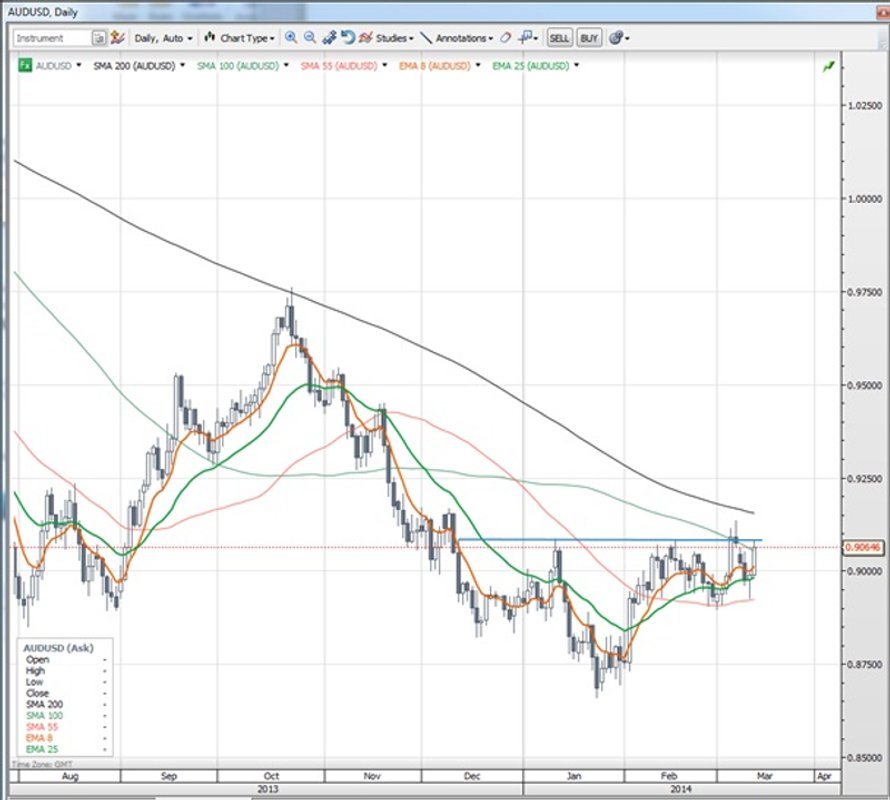Open the Annotations menu
This screenshot has height=800, width=890.
tap(460, 38)
